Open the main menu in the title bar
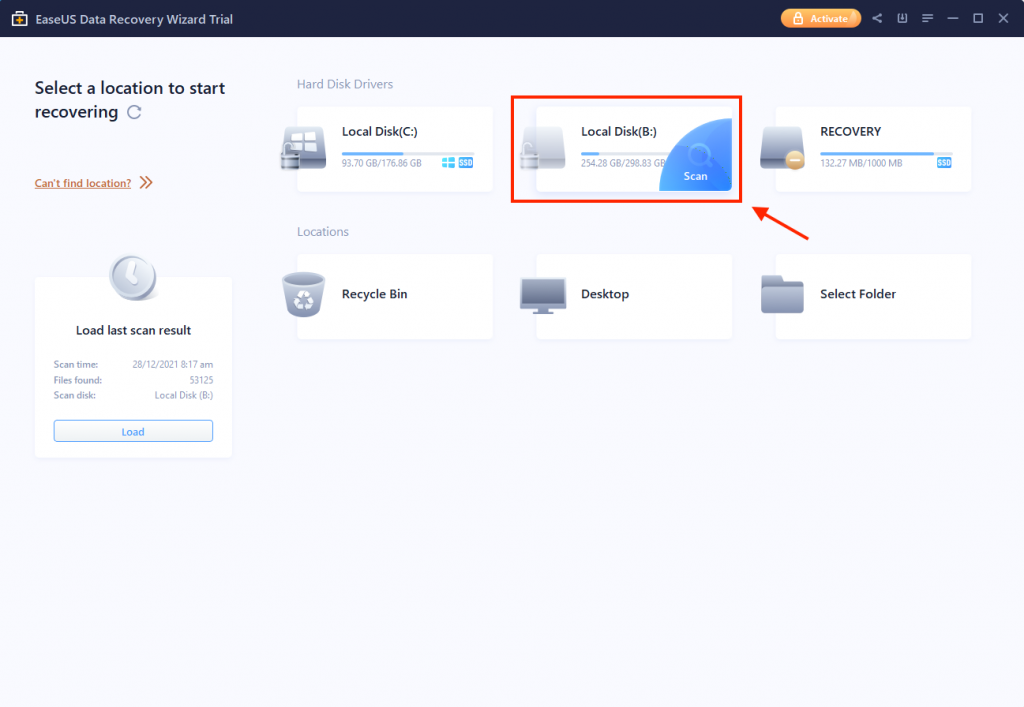 (927, 18)
